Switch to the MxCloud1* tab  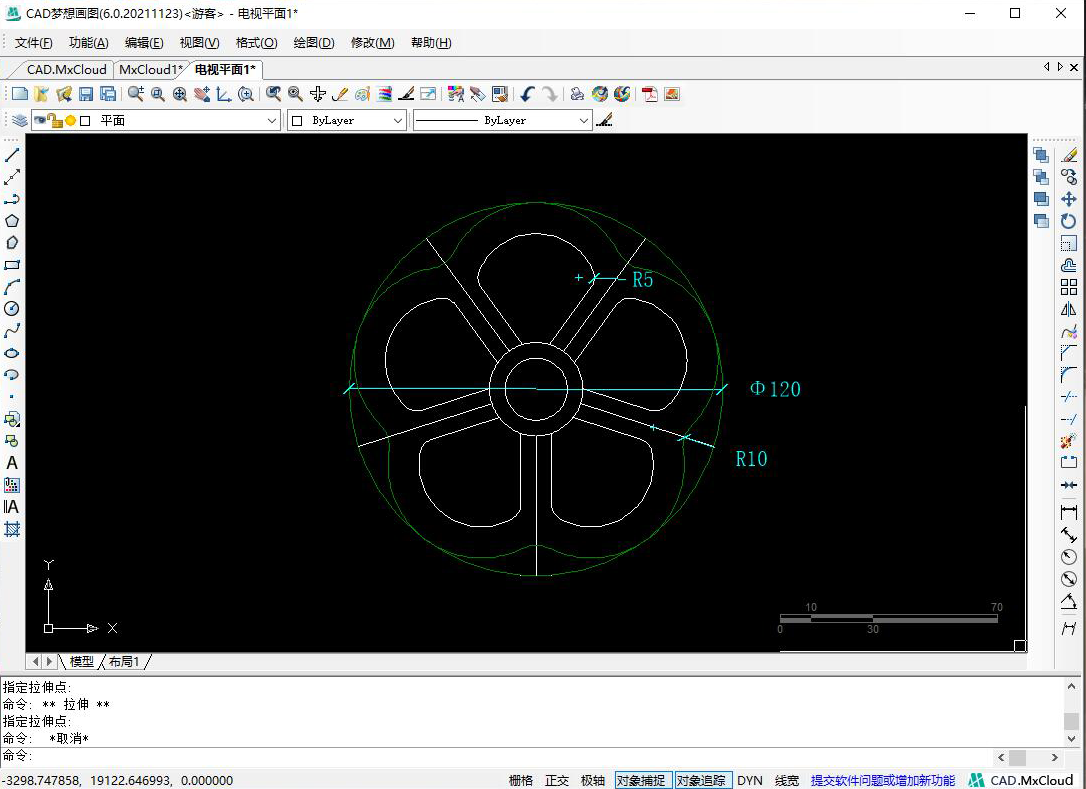coord(150,69)
